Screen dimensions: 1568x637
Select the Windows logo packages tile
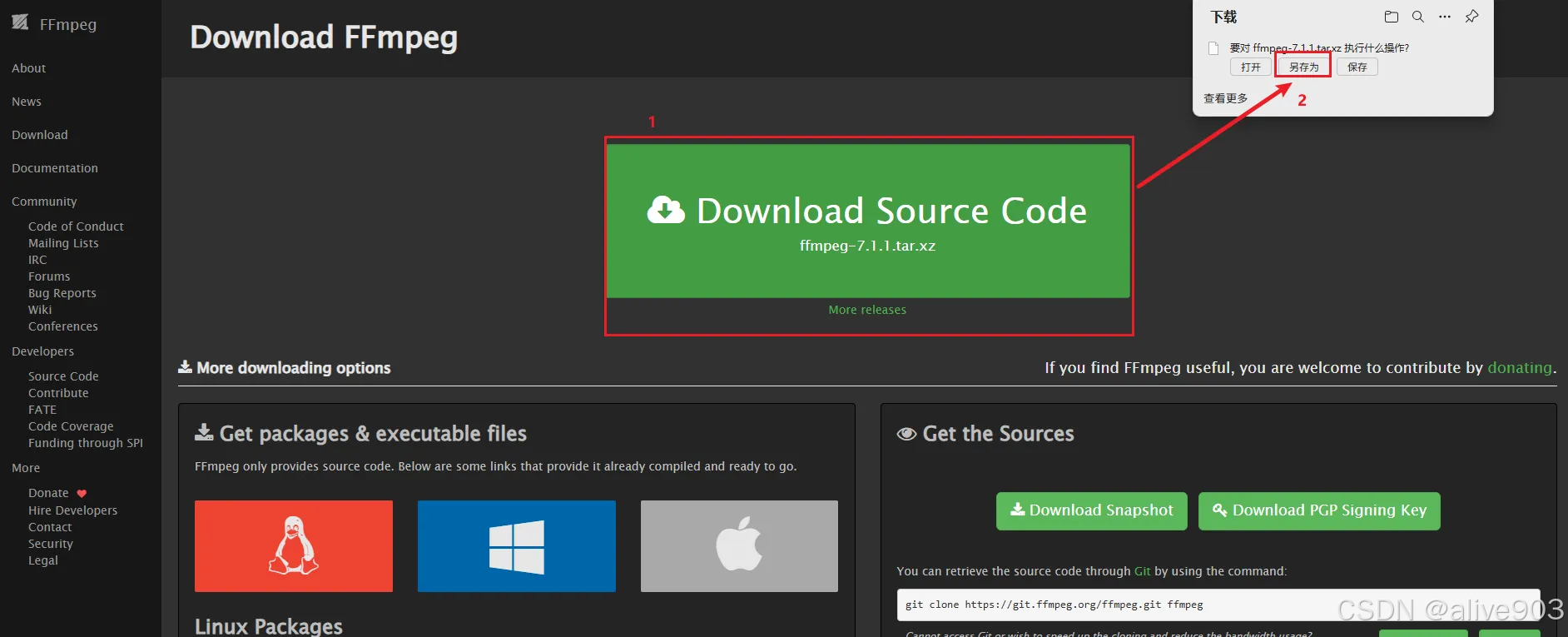tap(517, 546)
